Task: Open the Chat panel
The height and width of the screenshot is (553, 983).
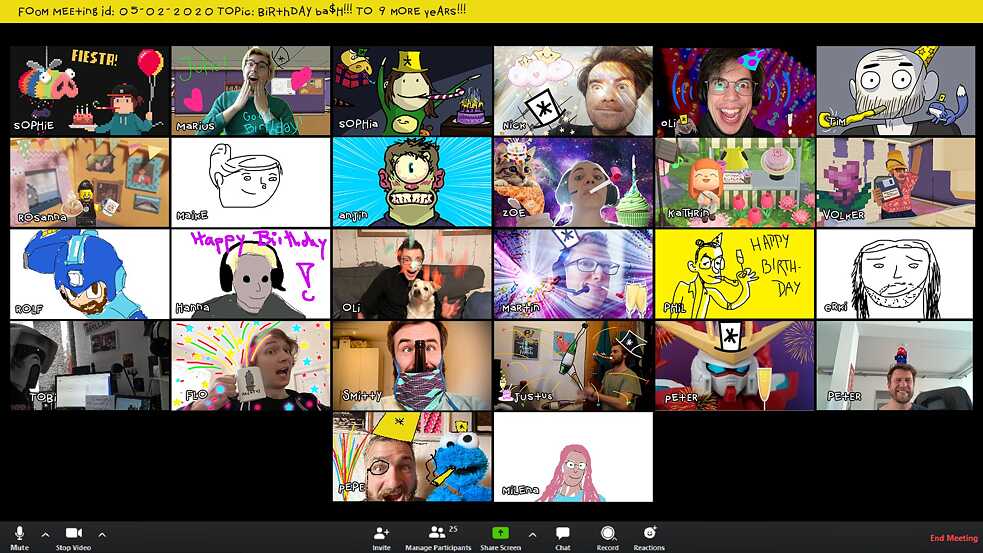Action: (563, 538)
